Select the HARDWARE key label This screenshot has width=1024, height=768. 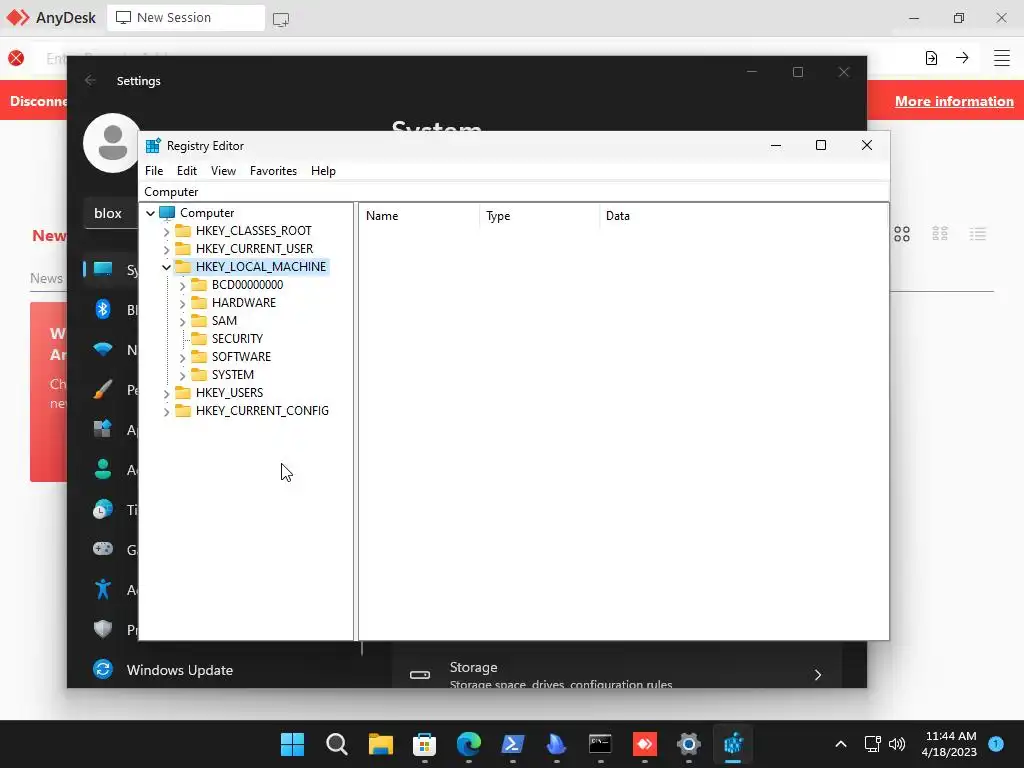click(x=244, y=302)
